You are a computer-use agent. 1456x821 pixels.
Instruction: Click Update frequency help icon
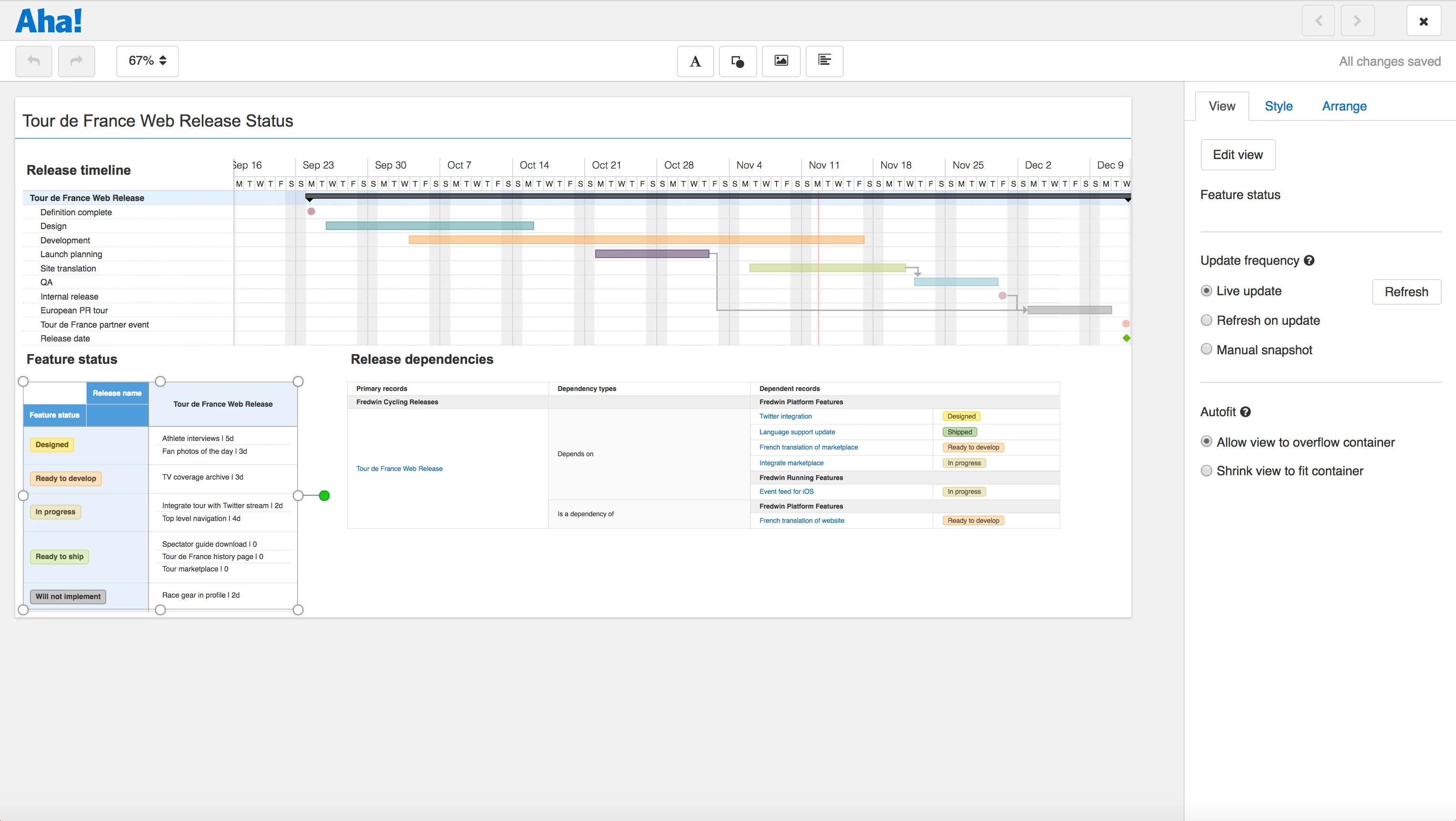tap(1309, 260)
